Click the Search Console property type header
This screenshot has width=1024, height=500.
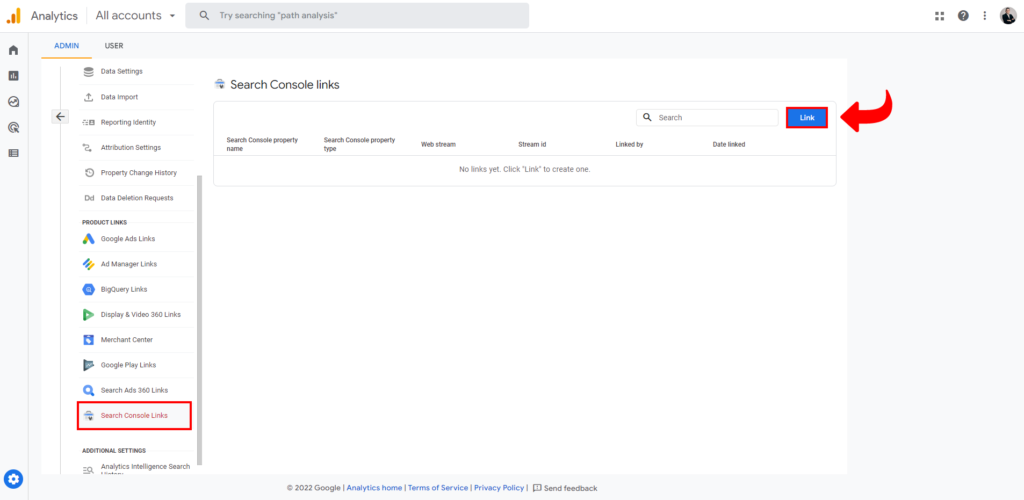(359, 144)
